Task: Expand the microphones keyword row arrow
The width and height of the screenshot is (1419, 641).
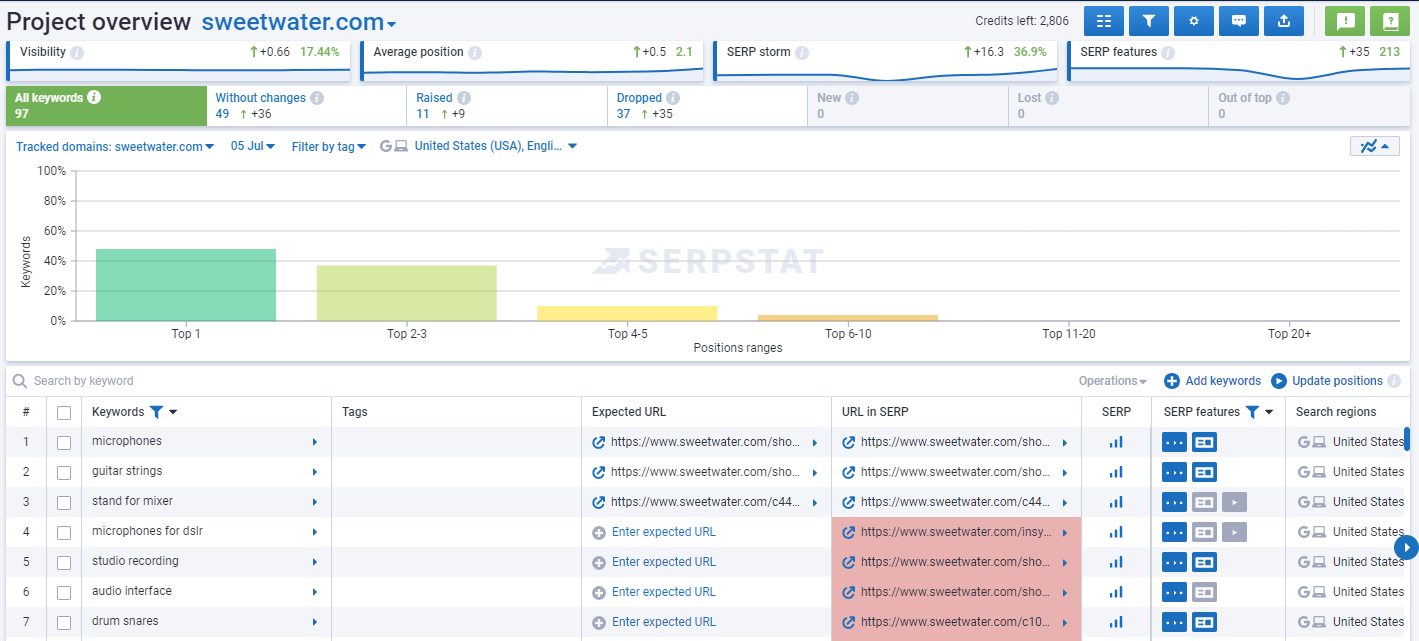Action: click(x=315, y=442)
